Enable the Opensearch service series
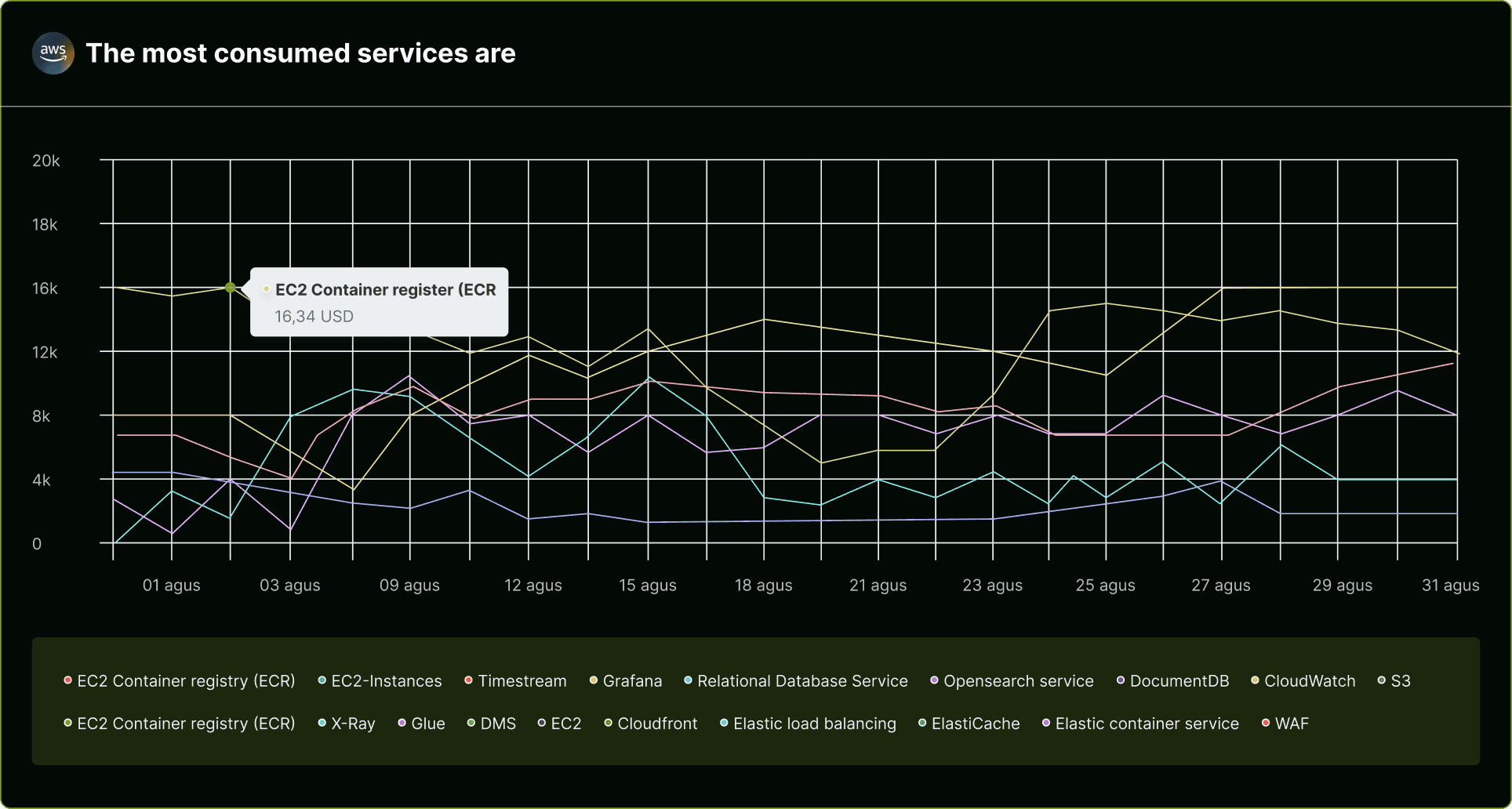Screen dimensions: 1512x809 pos(1019,680)
